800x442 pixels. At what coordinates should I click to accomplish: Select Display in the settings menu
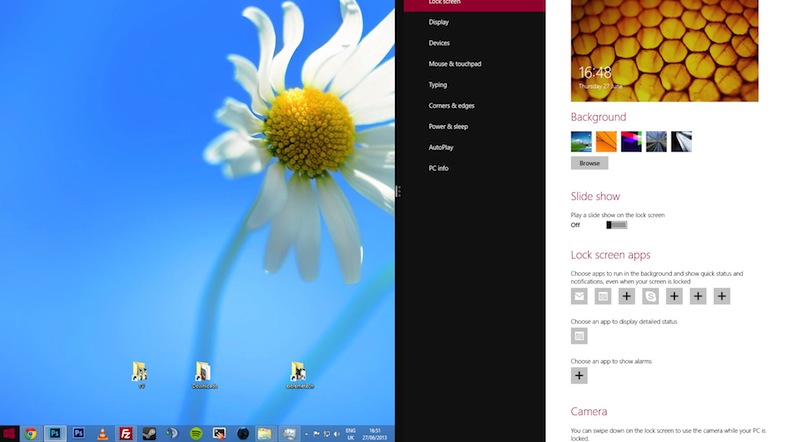pyautogui.click(x=439, y=22)
